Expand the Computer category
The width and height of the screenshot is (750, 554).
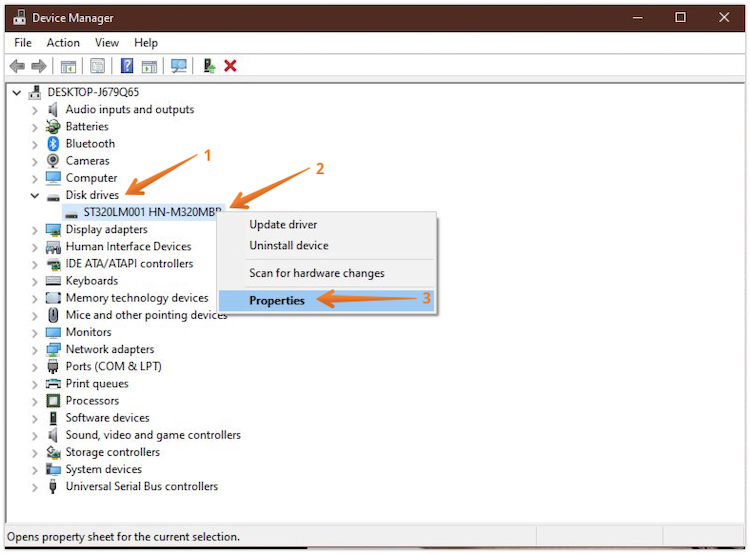[34, 178]
